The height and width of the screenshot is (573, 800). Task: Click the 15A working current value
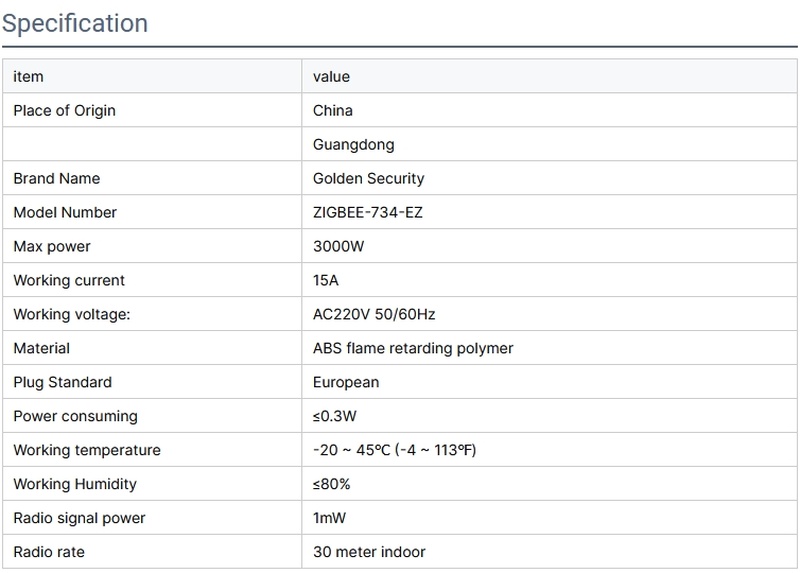326,281
